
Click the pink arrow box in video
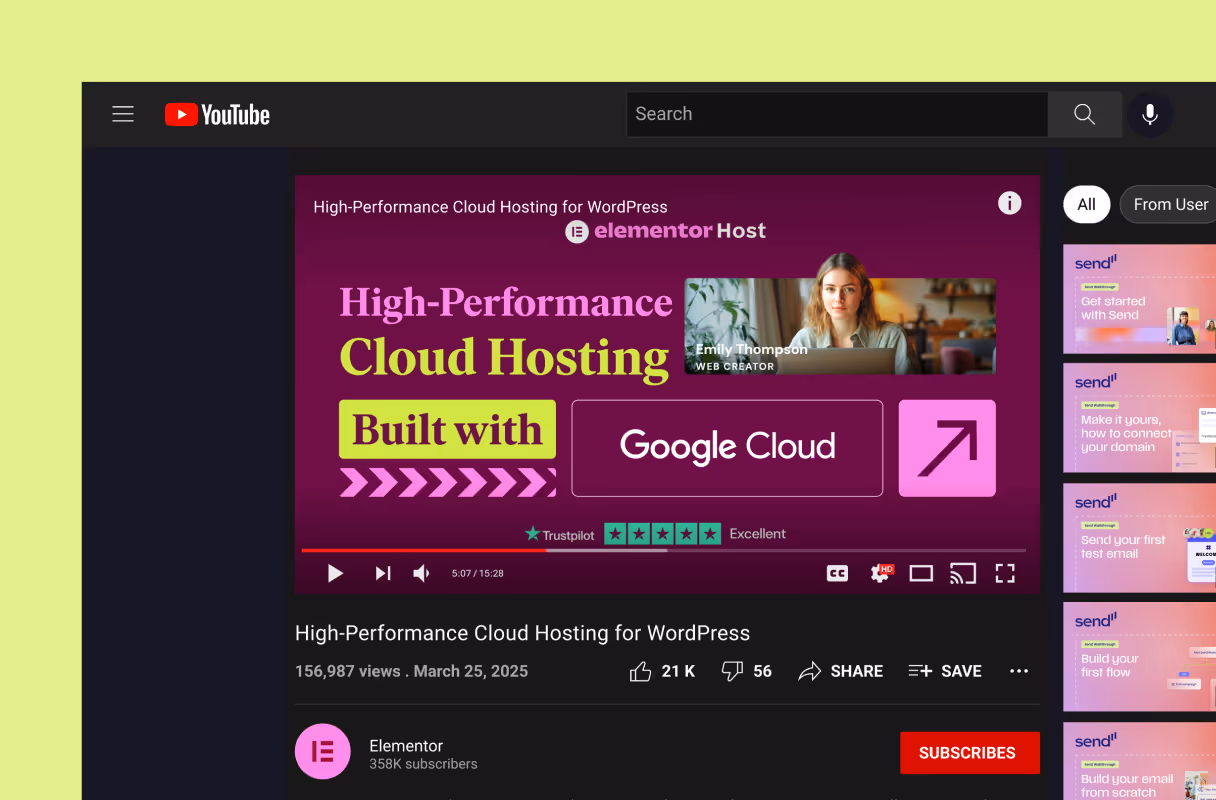(947, 448)
